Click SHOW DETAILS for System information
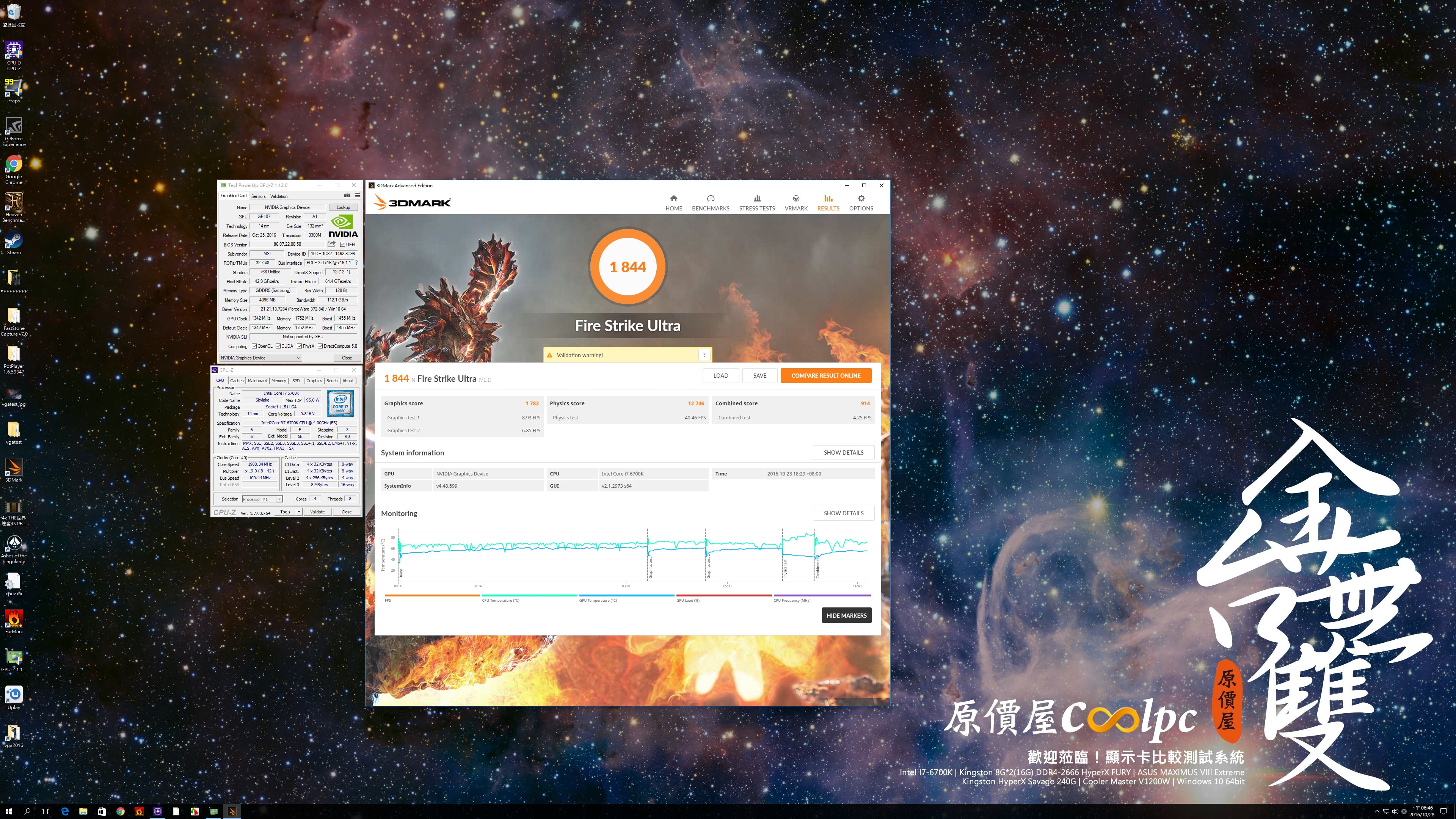 click(x=843, y=452)
